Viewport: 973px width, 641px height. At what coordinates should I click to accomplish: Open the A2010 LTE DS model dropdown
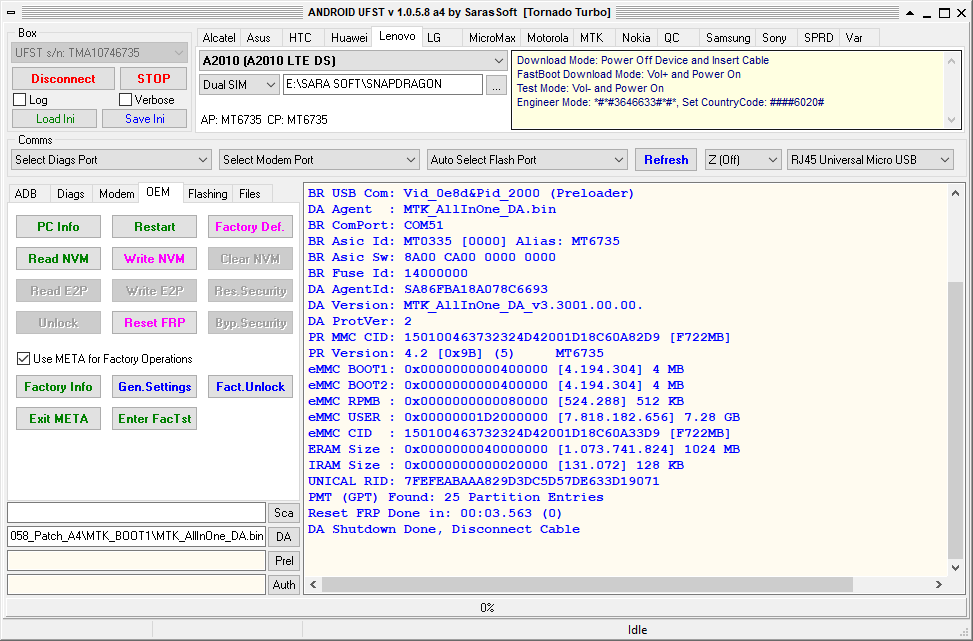(x=352, y=61)
